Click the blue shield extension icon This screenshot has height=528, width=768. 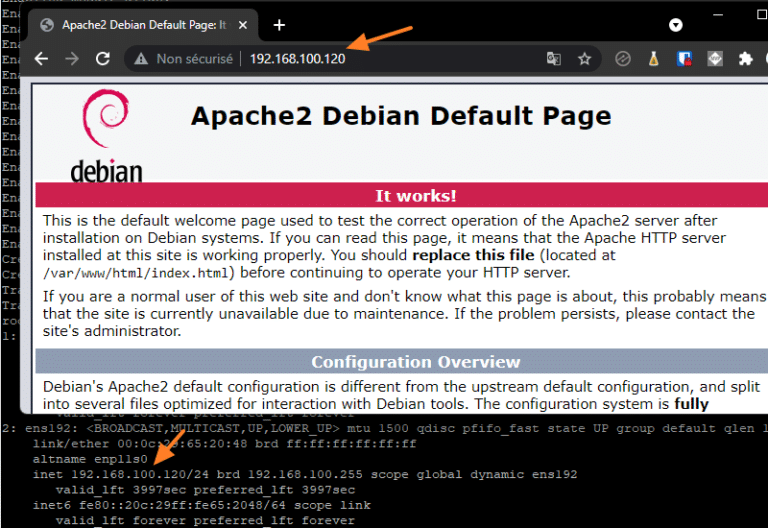click(x=684, y=59)
